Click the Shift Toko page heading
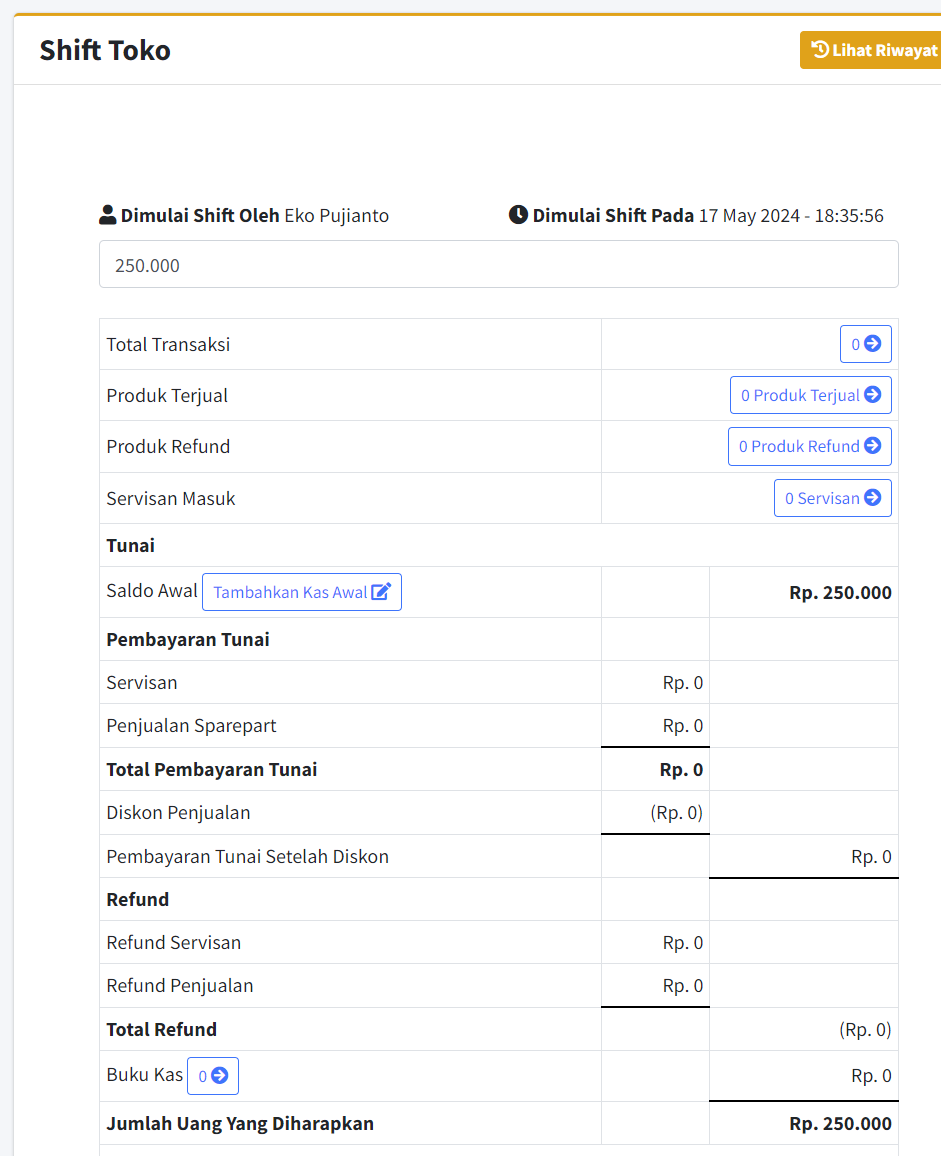This screenshot has height=1156, width=941. tap(105, 50)
